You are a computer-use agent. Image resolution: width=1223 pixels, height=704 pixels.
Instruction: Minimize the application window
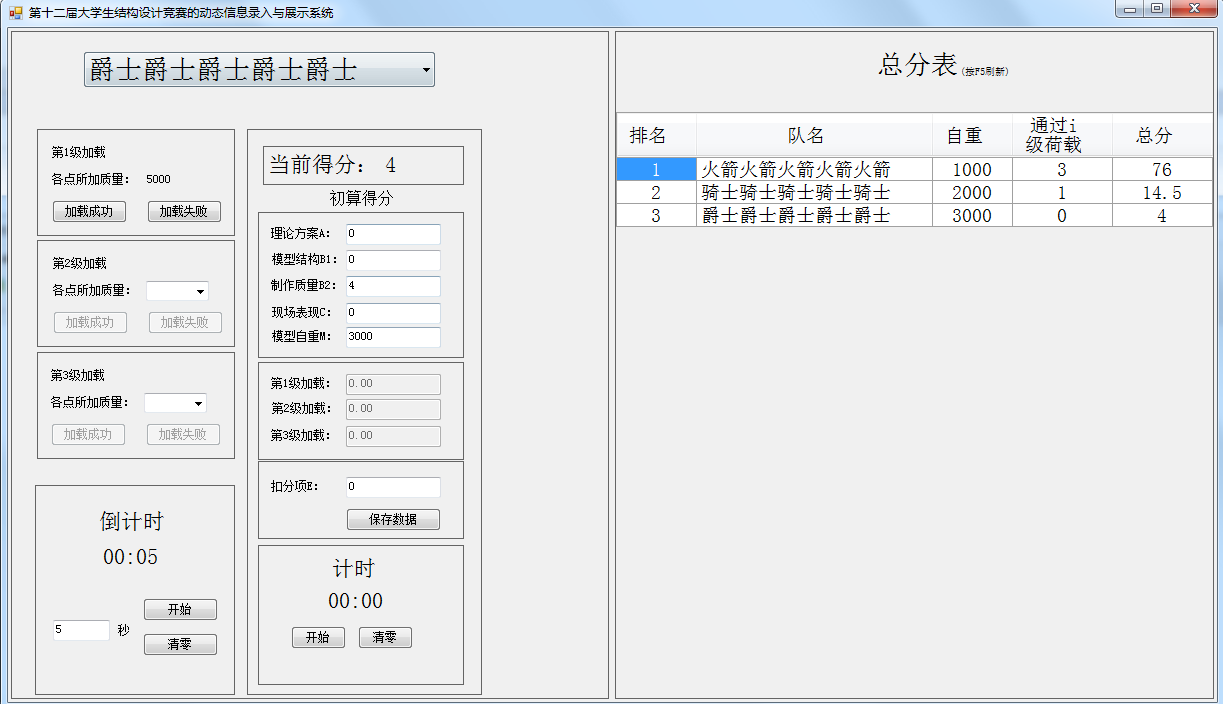tap(1131, 9)
